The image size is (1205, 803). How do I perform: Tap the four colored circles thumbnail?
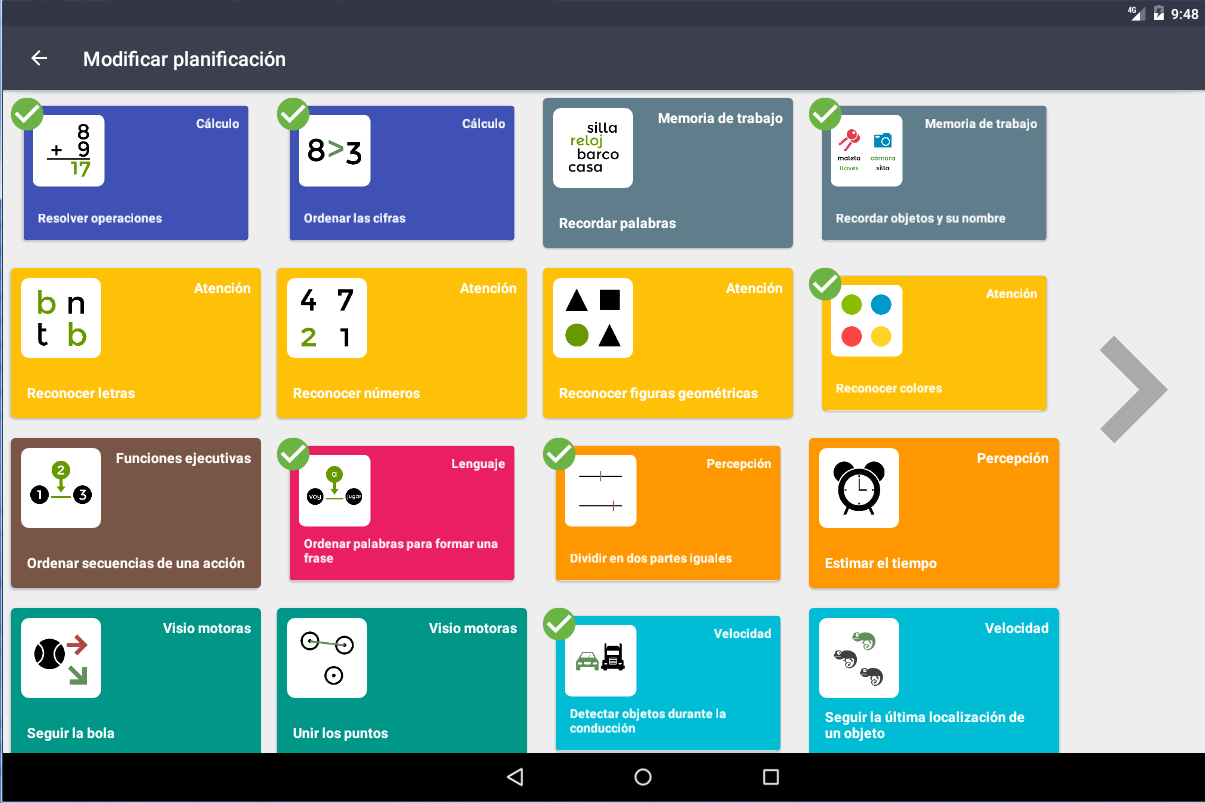coord(866,321)
